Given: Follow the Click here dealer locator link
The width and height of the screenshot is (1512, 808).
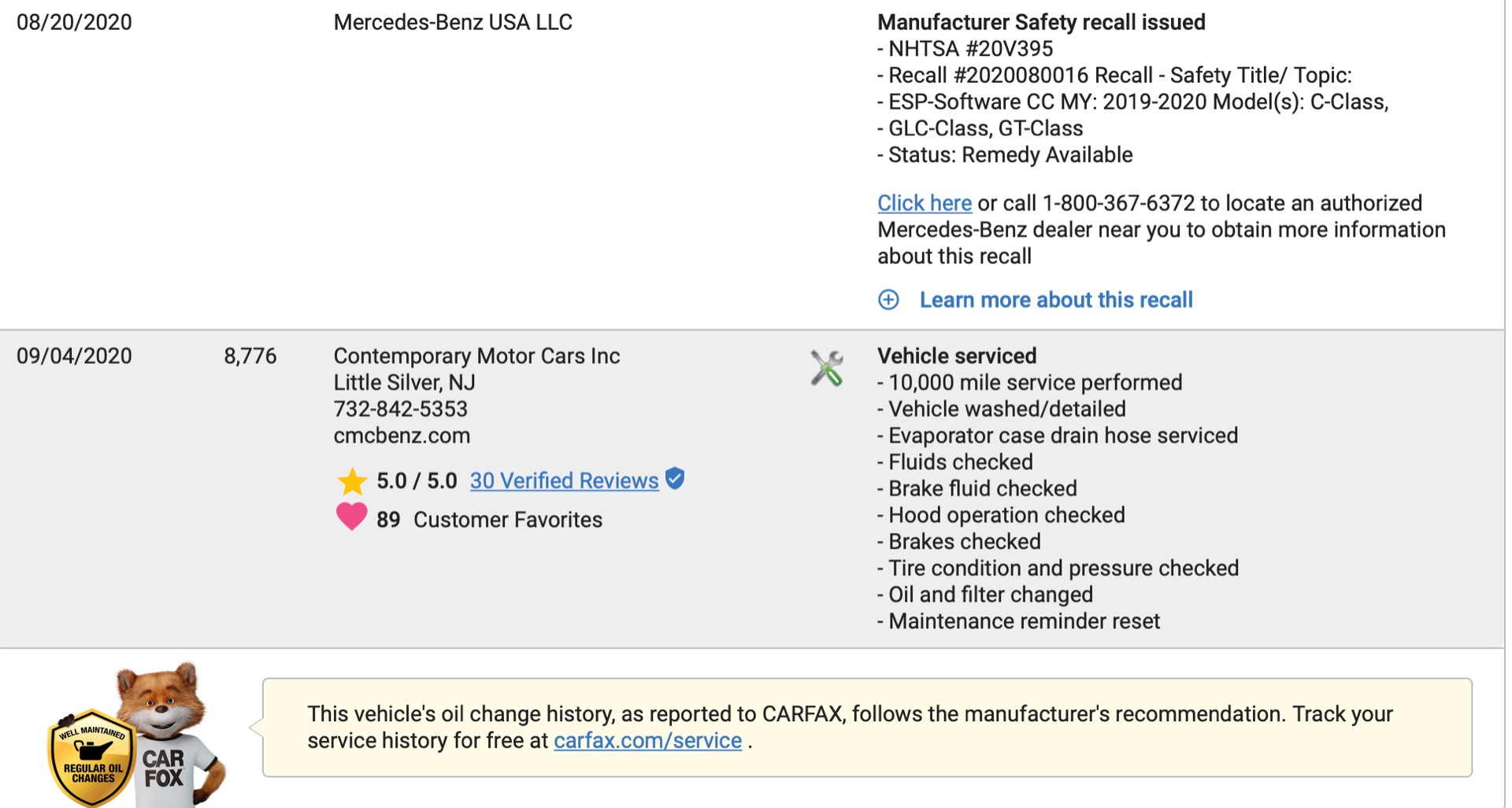Looking at the screenshot, I should click(925, 203).
